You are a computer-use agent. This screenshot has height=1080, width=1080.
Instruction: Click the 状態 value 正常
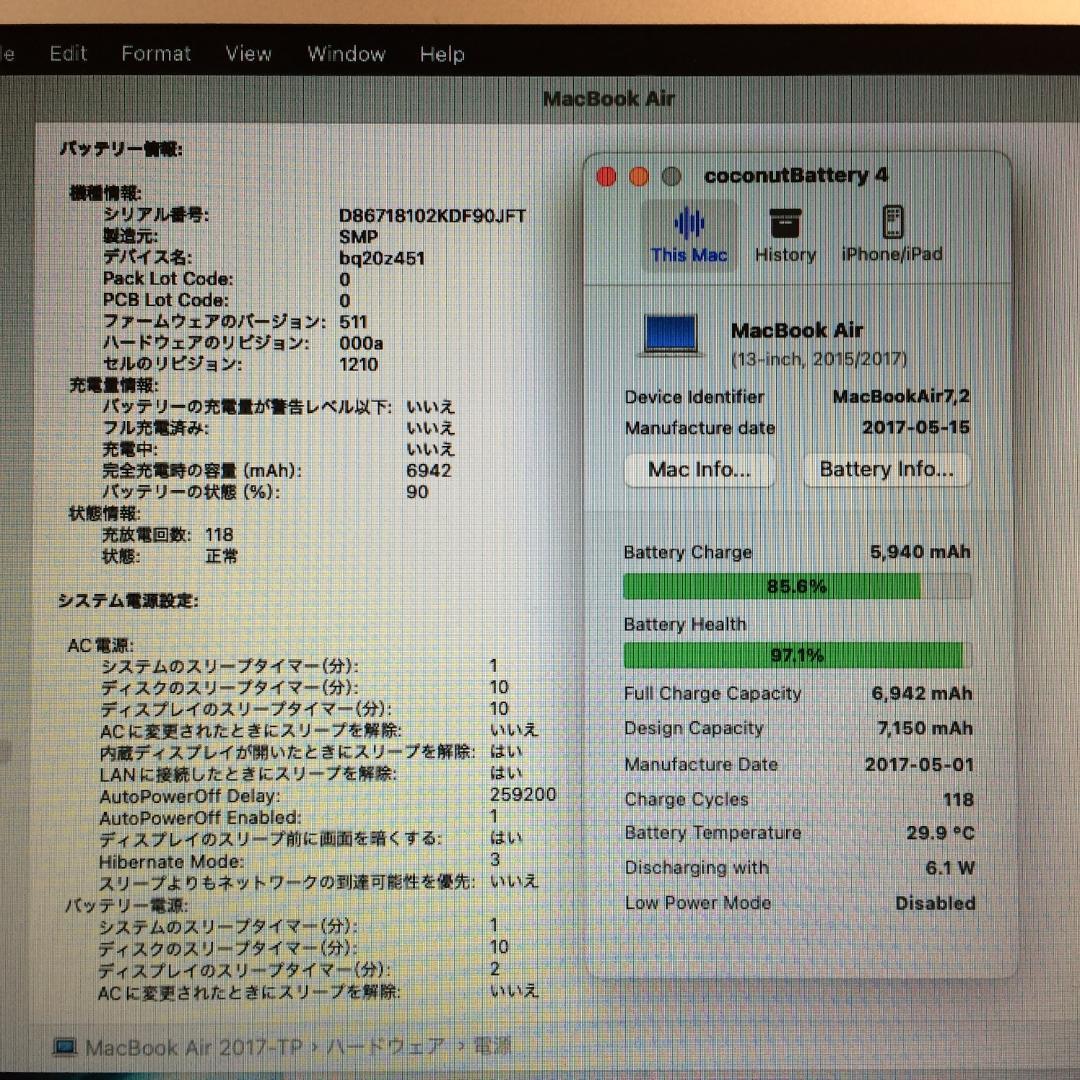tap(221, 557)
